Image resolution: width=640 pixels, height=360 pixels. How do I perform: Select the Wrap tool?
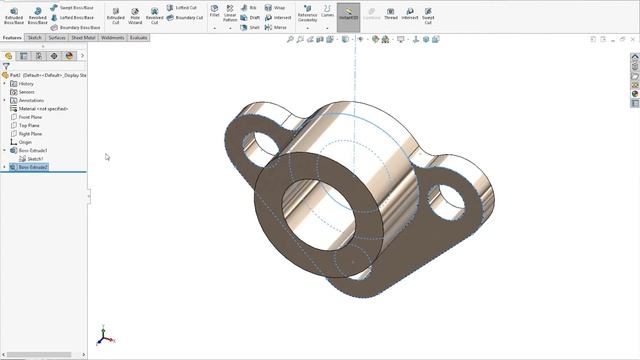click(275, 8)
